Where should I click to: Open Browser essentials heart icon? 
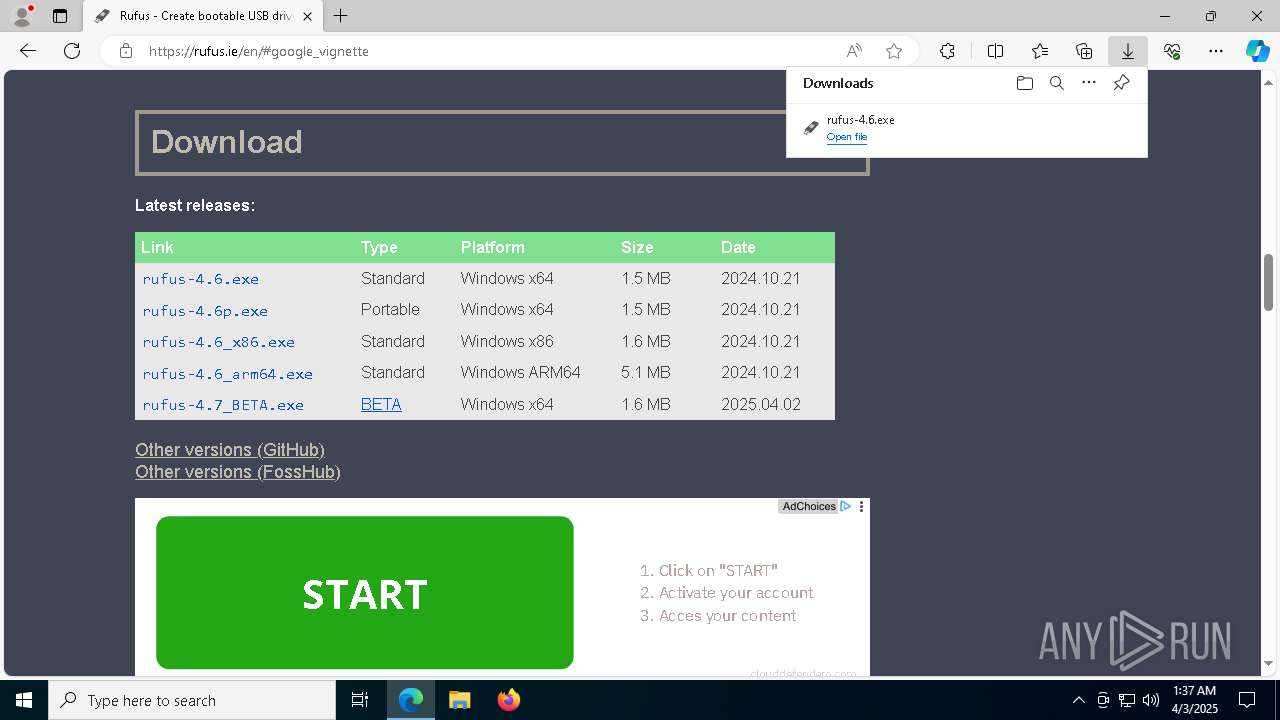1172,51
